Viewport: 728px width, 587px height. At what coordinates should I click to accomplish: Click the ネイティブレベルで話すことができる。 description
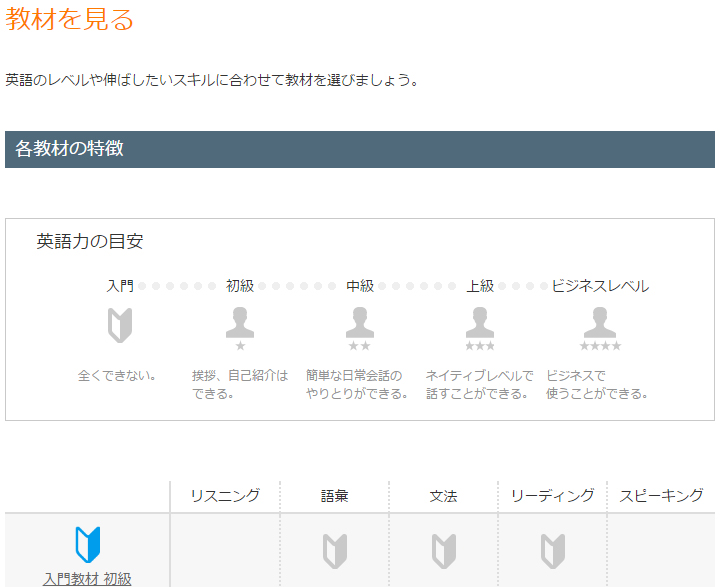pyautogui.click(x=479, y=385)
